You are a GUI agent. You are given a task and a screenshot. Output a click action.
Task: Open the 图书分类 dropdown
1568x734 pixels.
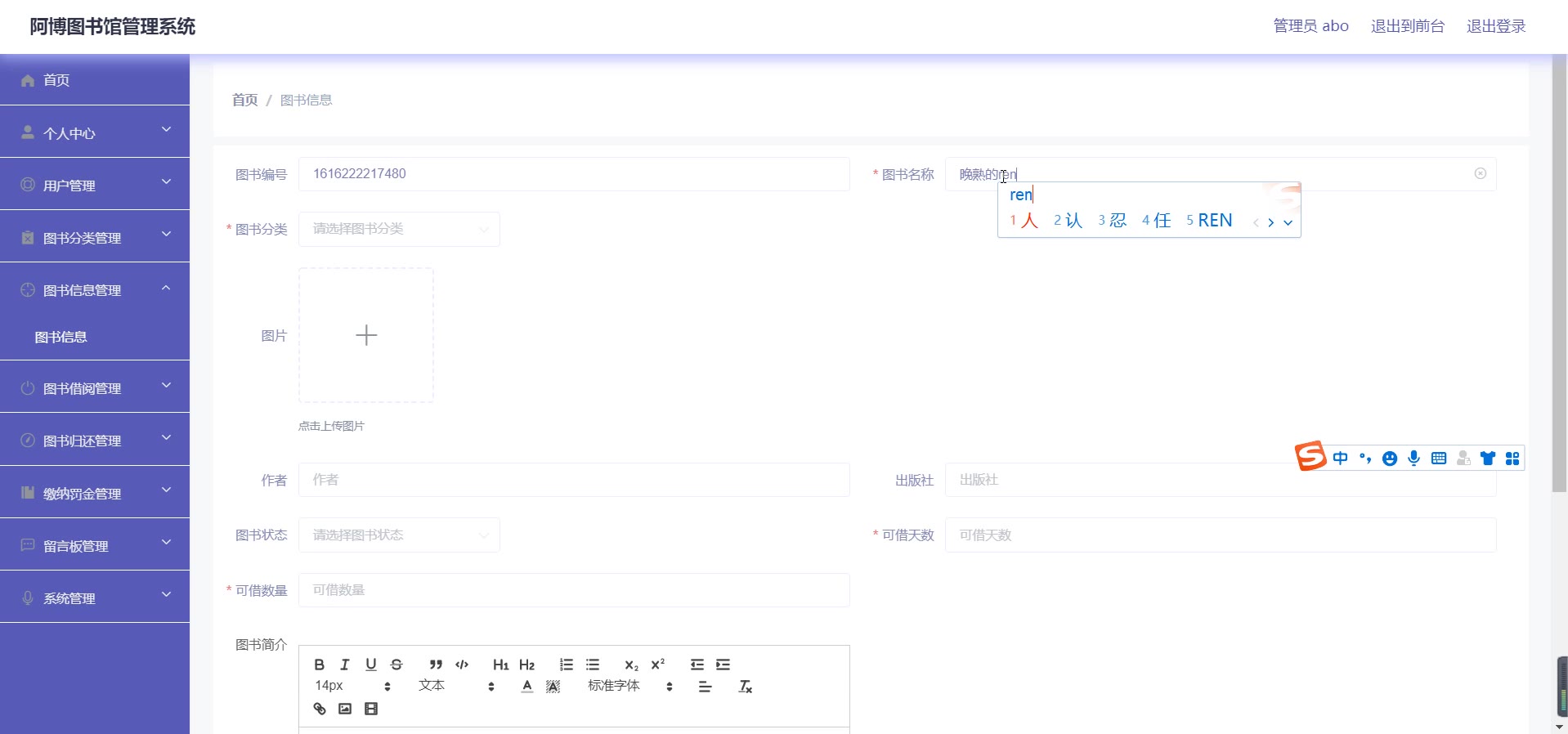[399, 229]
